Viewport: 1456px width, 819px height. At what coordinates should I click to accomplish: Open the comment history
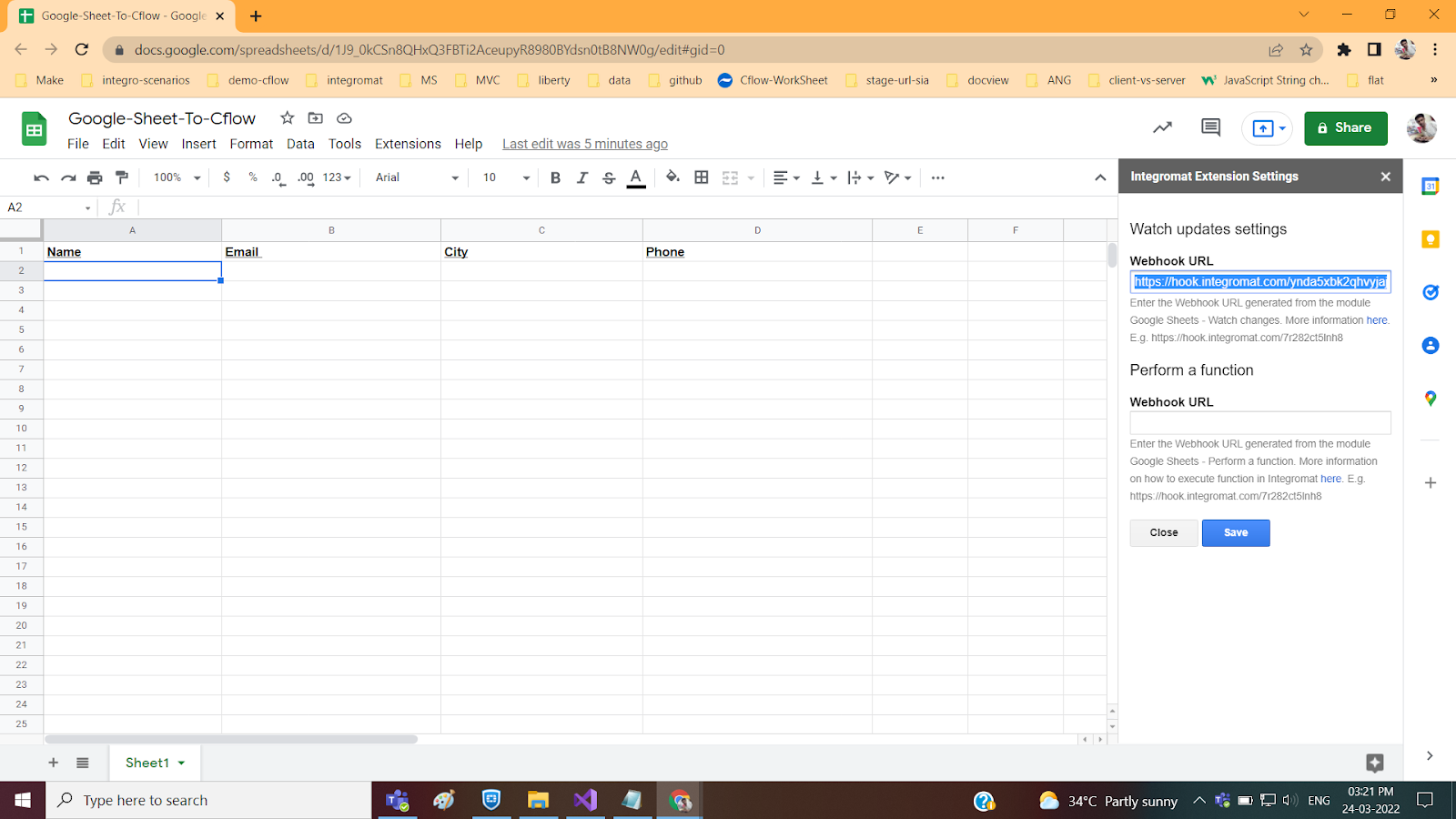pyautogui.click(x=1210, y=128)
